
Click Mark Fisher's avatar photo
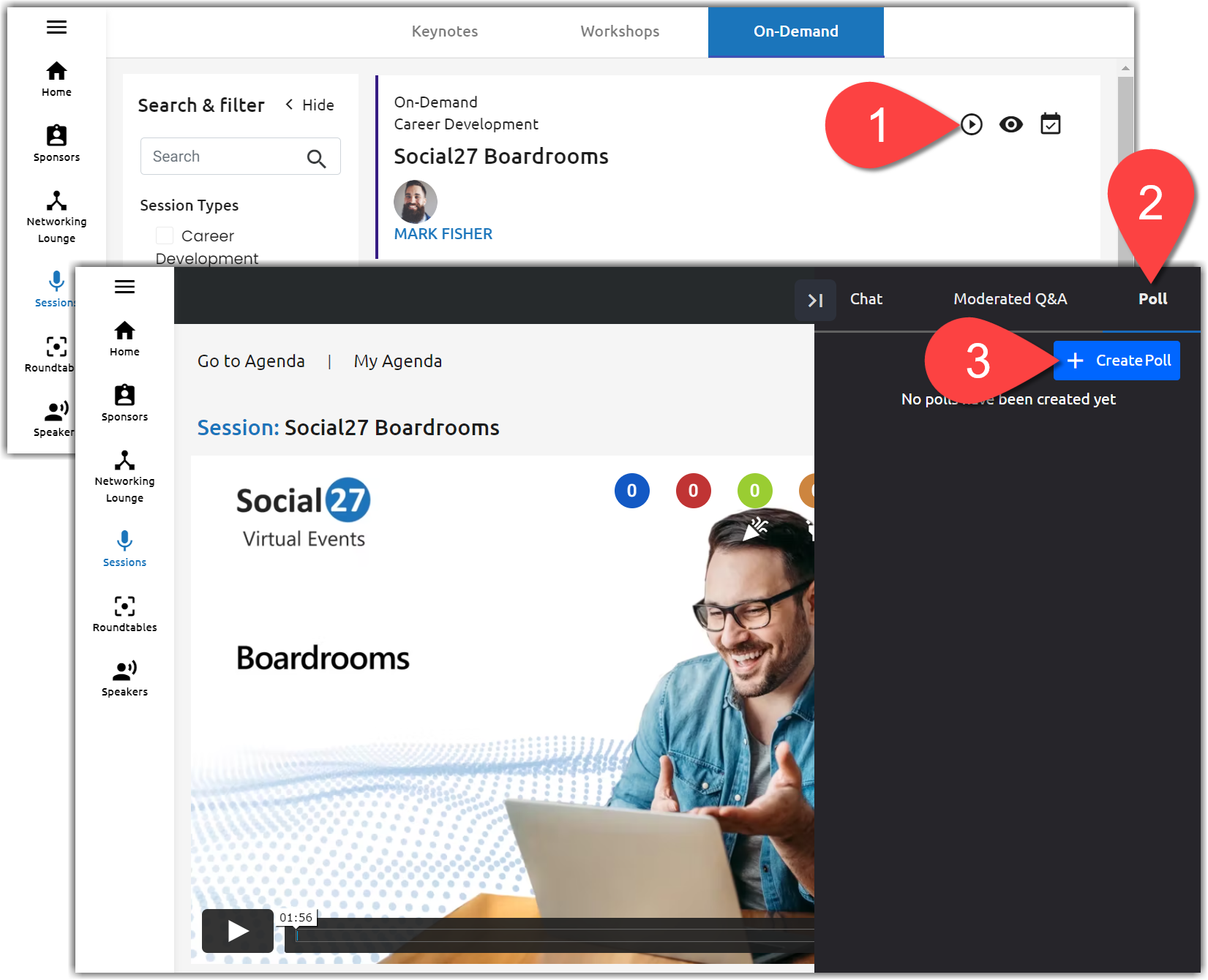(416, 202)
